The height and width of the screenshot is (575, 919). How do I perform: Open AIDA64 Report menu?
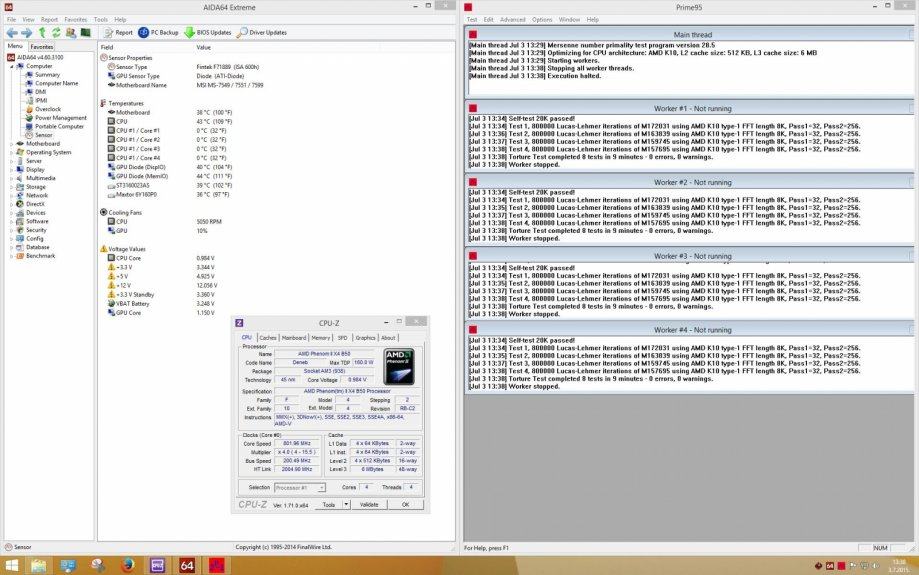49,19
